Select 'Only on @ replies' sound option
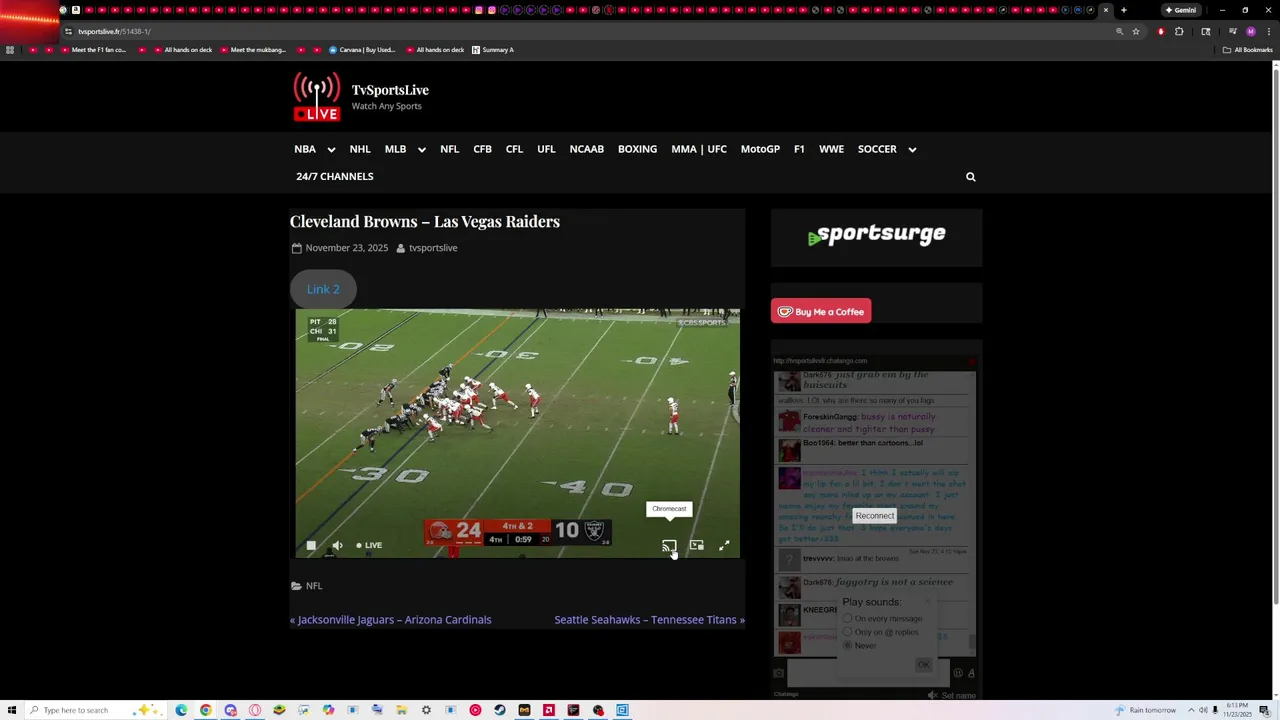Viewport: 1280px width, 720px height. [848, 632]
